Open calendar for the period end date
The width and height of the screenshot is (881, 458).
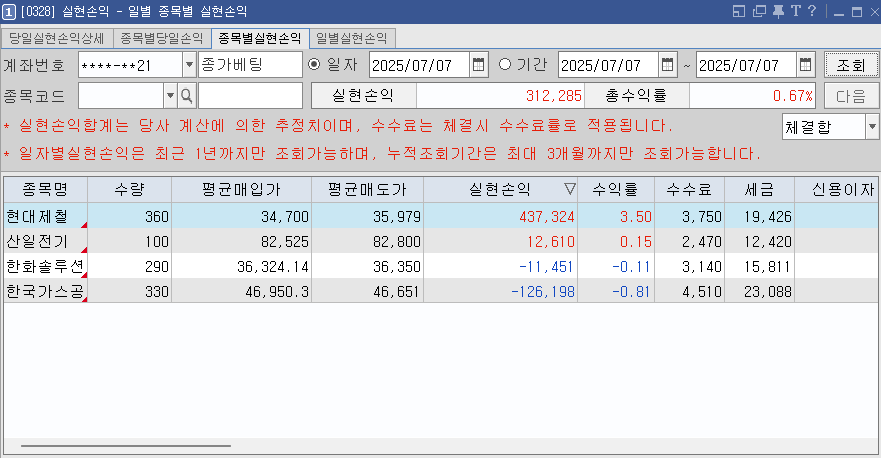(x=806, y=65)
